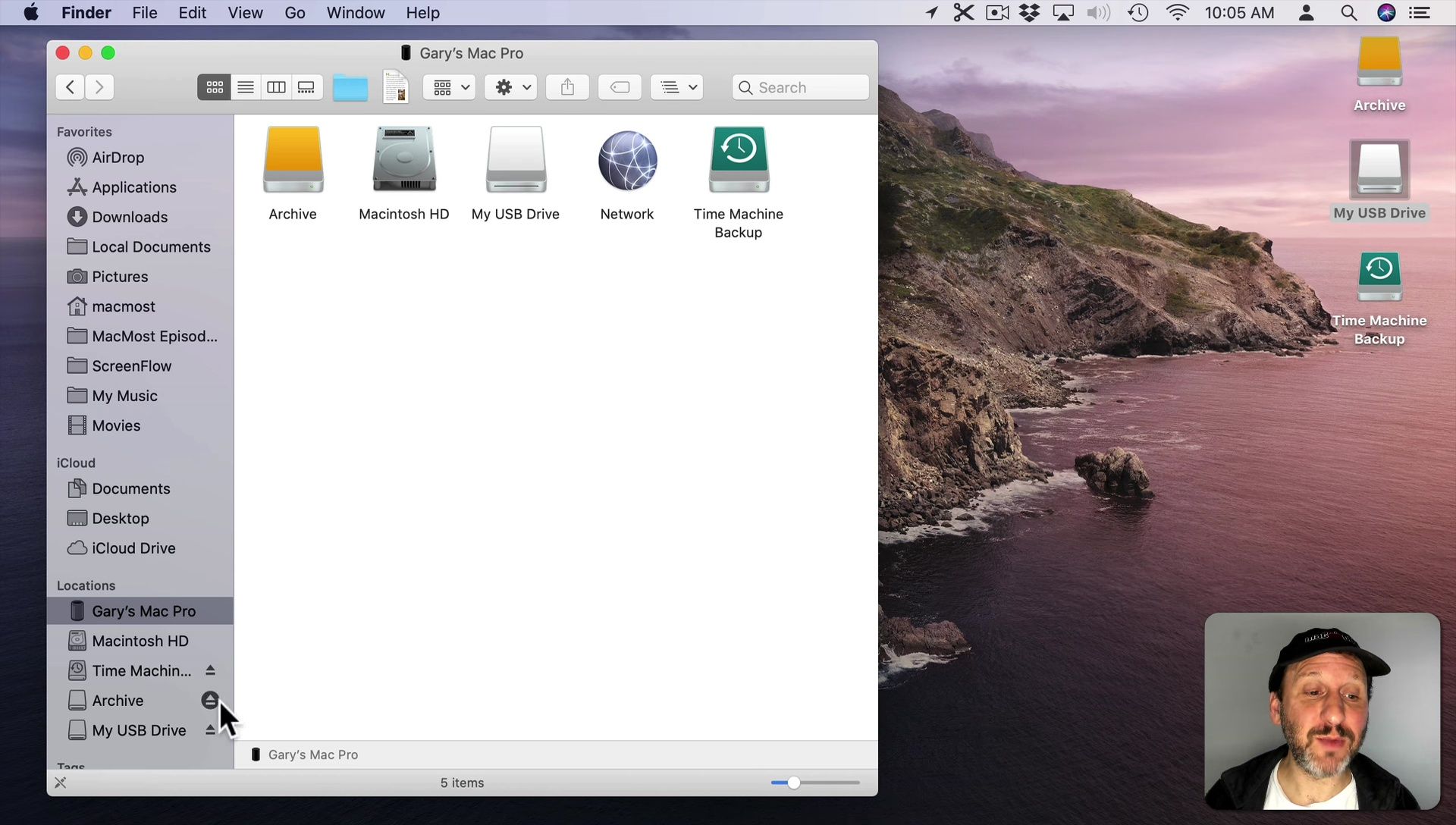Select Gary's Mac Pro in Locations

tap(140, 611)
